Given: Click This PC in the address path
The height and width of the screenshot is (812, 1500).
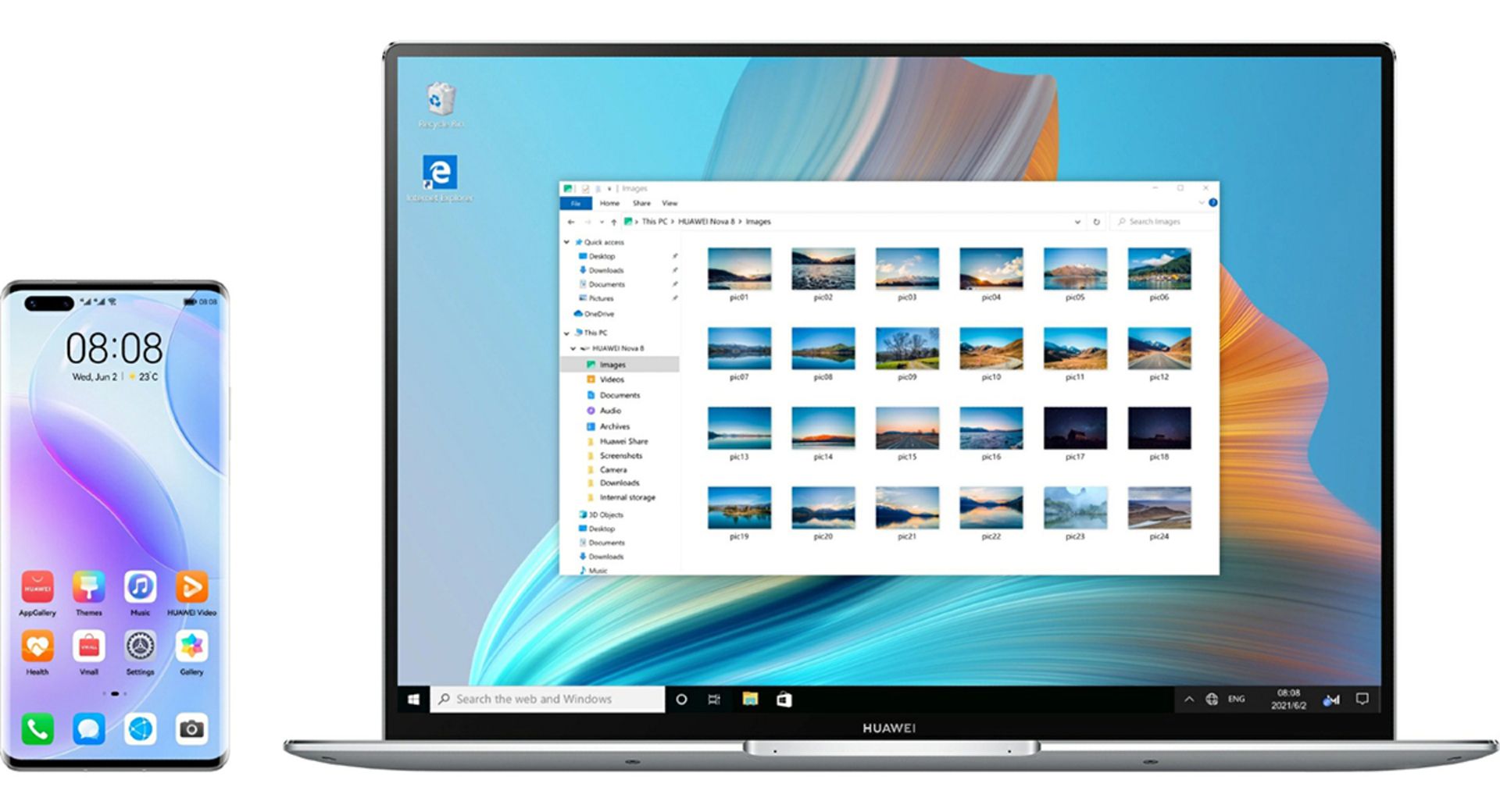Looking at the screenshot, I should click(x=655, y=222).
